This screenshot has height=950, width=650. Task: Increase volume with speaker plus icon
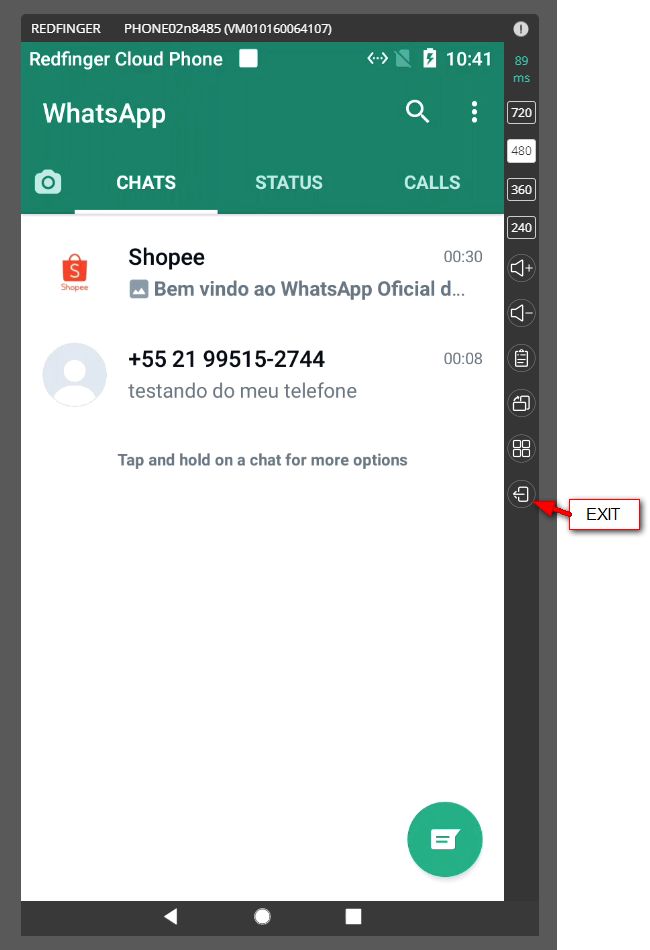521,268
